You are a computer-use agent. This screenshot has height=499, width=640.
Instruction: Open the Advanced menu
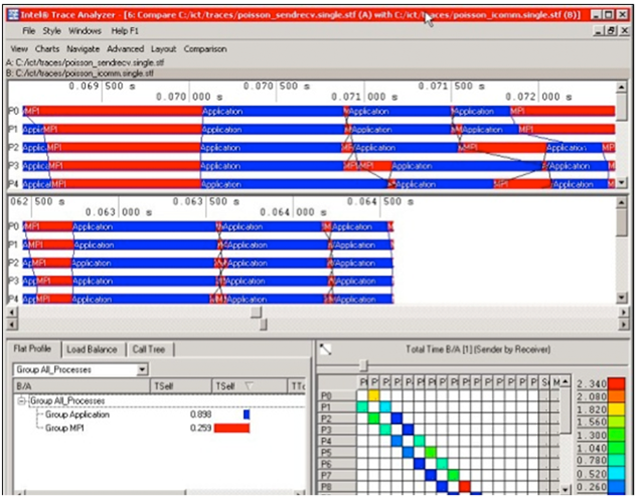point(125,49)
